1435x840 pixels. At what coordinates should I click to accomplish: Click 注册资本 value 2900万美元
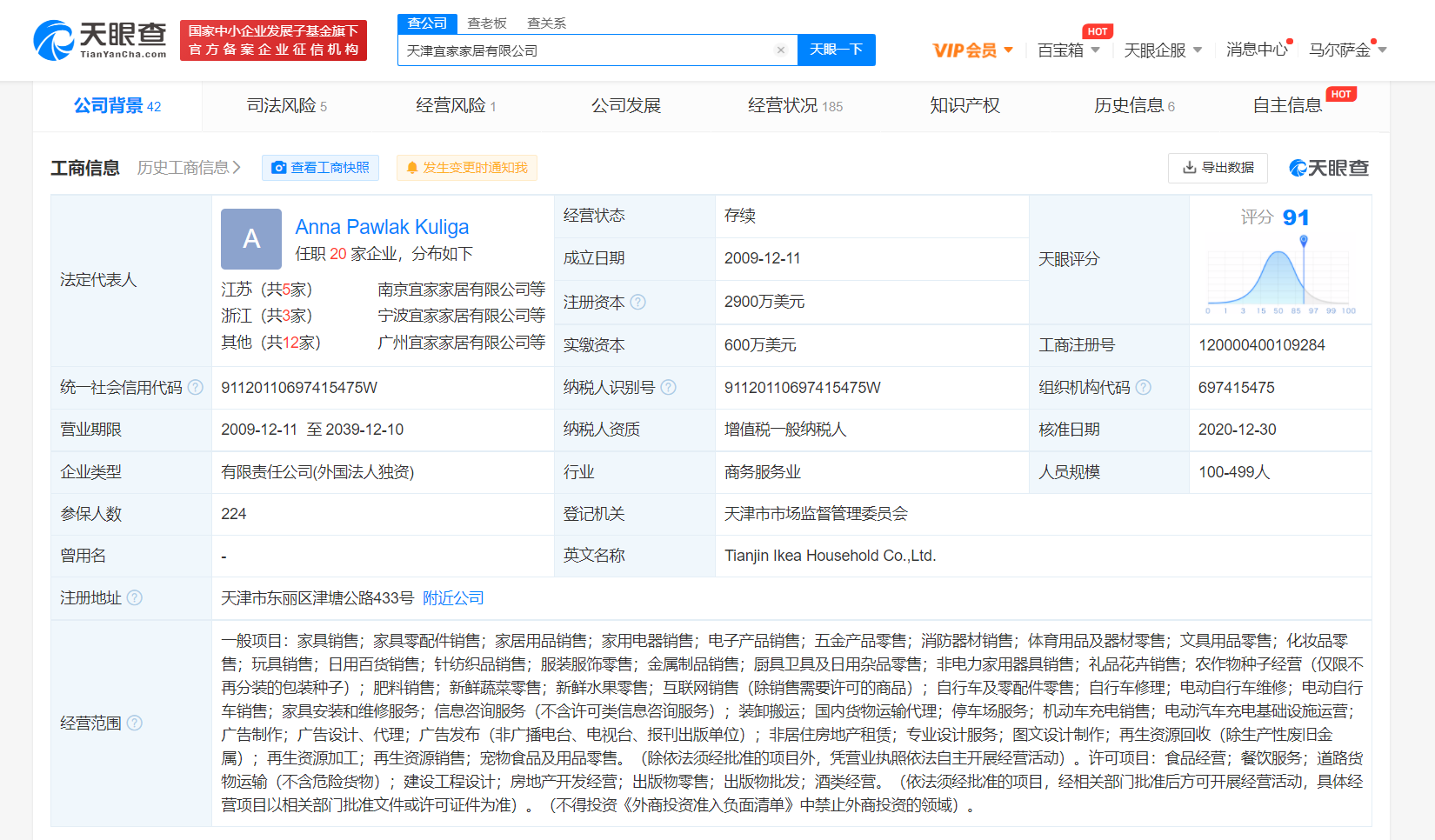764,302
